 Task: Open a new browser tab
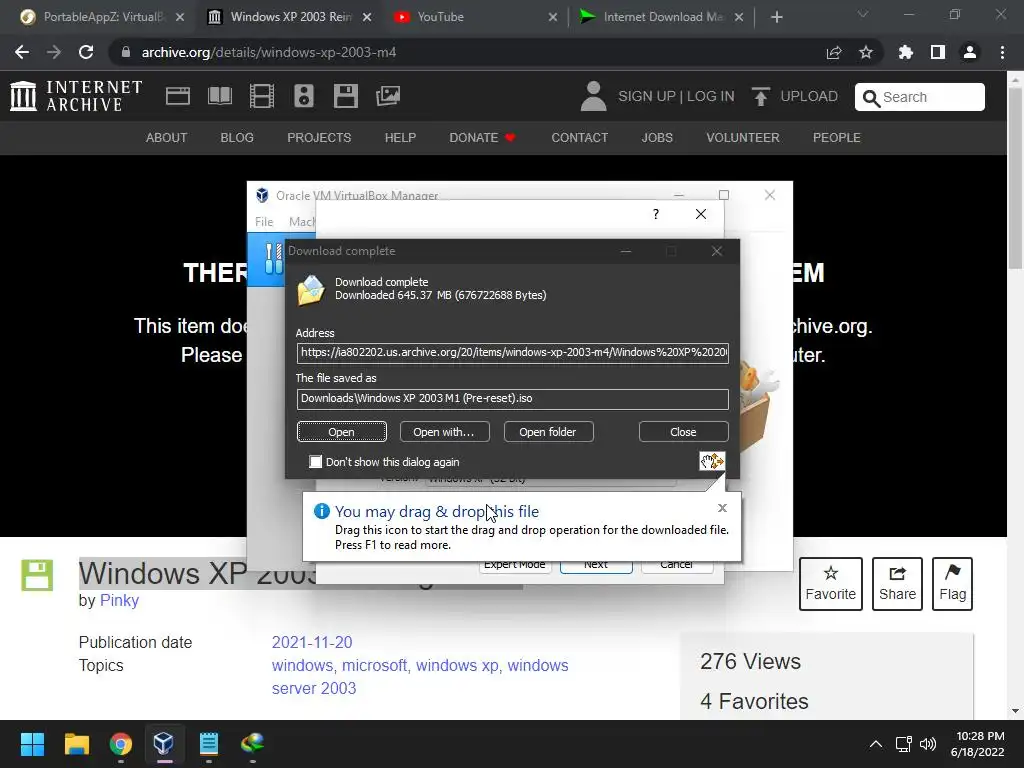click(776, 17)
